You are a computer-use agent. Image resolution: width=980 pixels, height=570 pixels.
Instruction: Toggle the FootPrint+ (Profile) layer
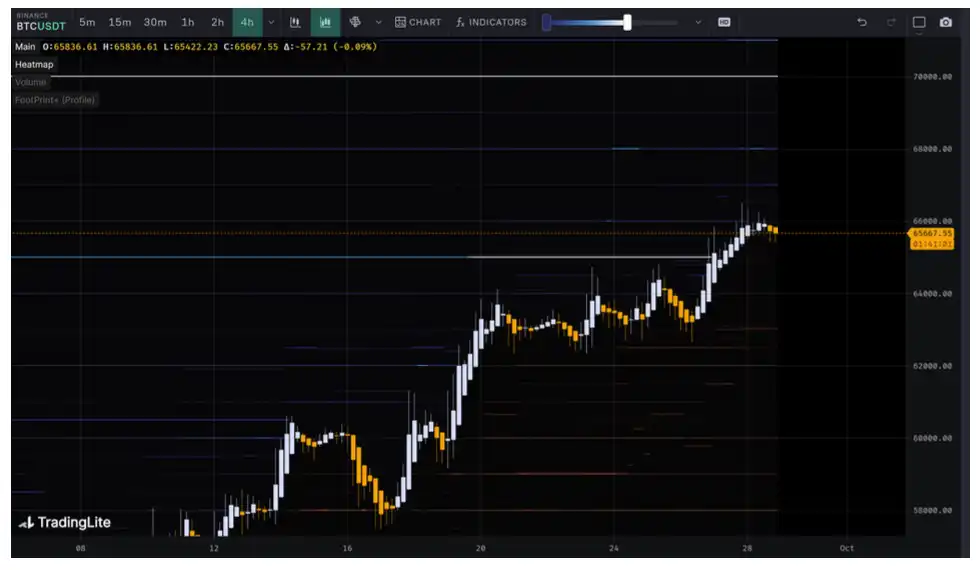pyautogui.click(x=55, y=100)
